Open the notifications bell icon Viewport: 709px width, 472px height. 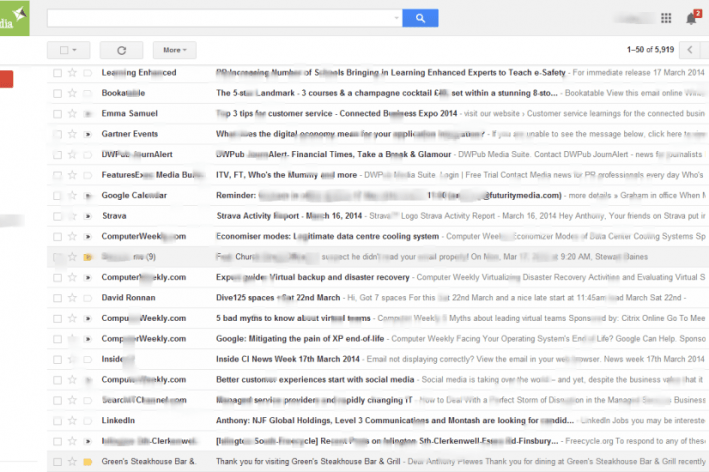coord(691,19)
